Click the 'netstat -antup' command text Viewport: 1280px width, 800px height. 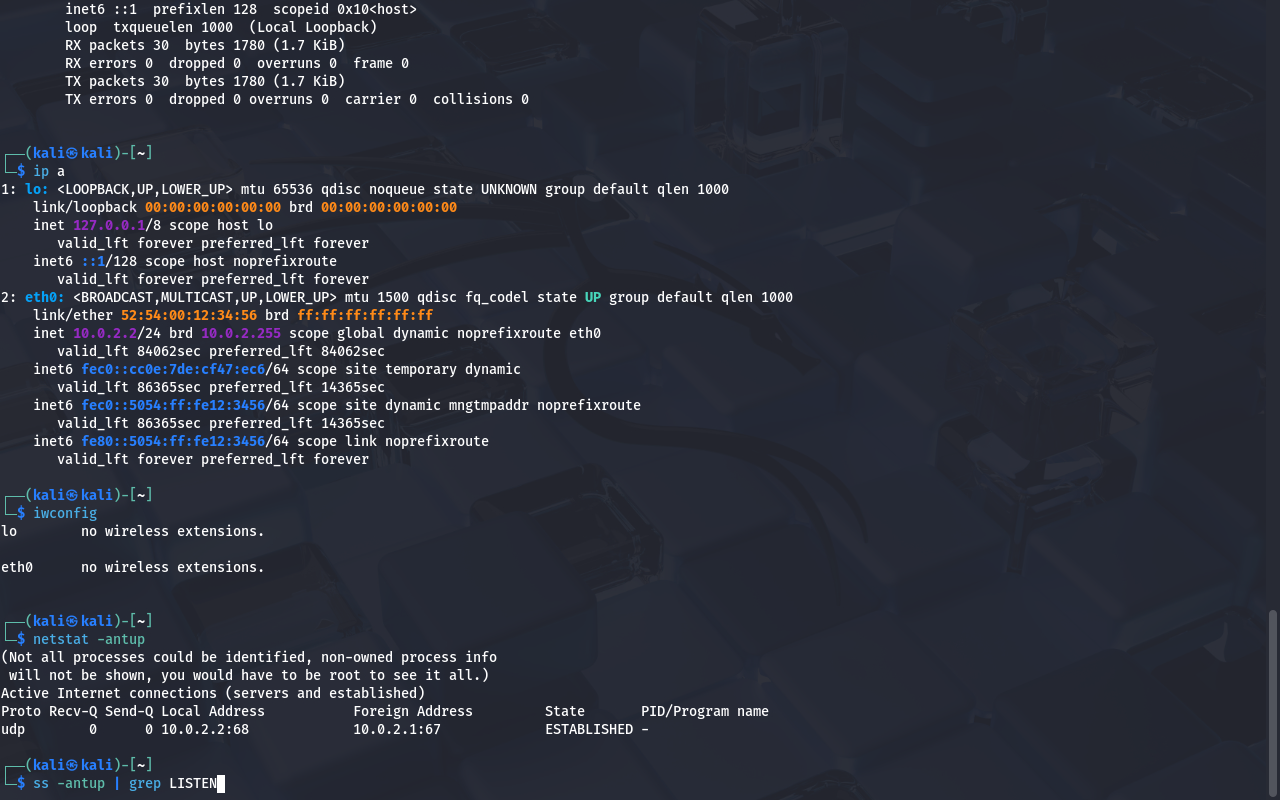[x=89, y=639]
